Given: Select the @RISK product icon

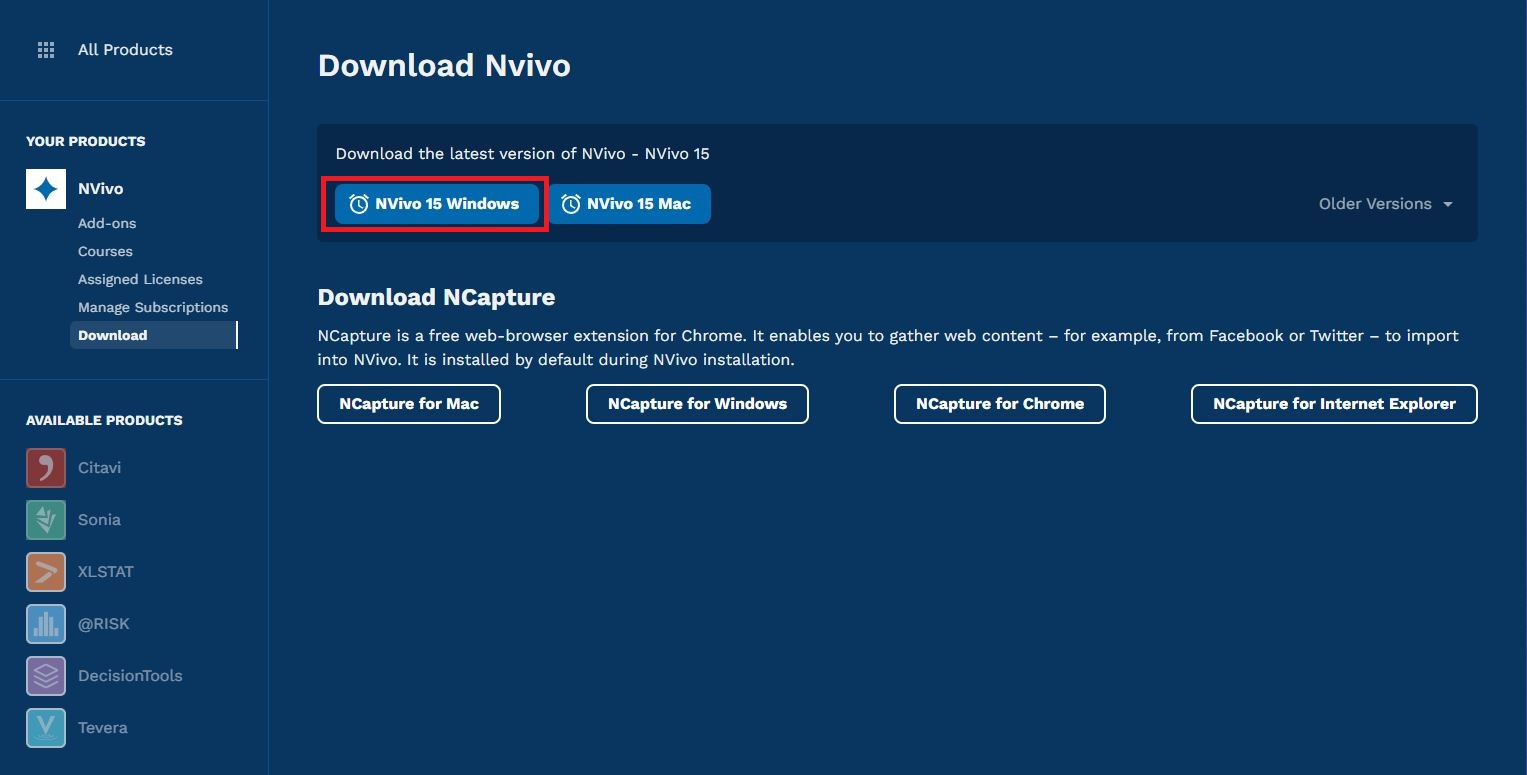Looking at the screenshot, I should pos(46,624).
